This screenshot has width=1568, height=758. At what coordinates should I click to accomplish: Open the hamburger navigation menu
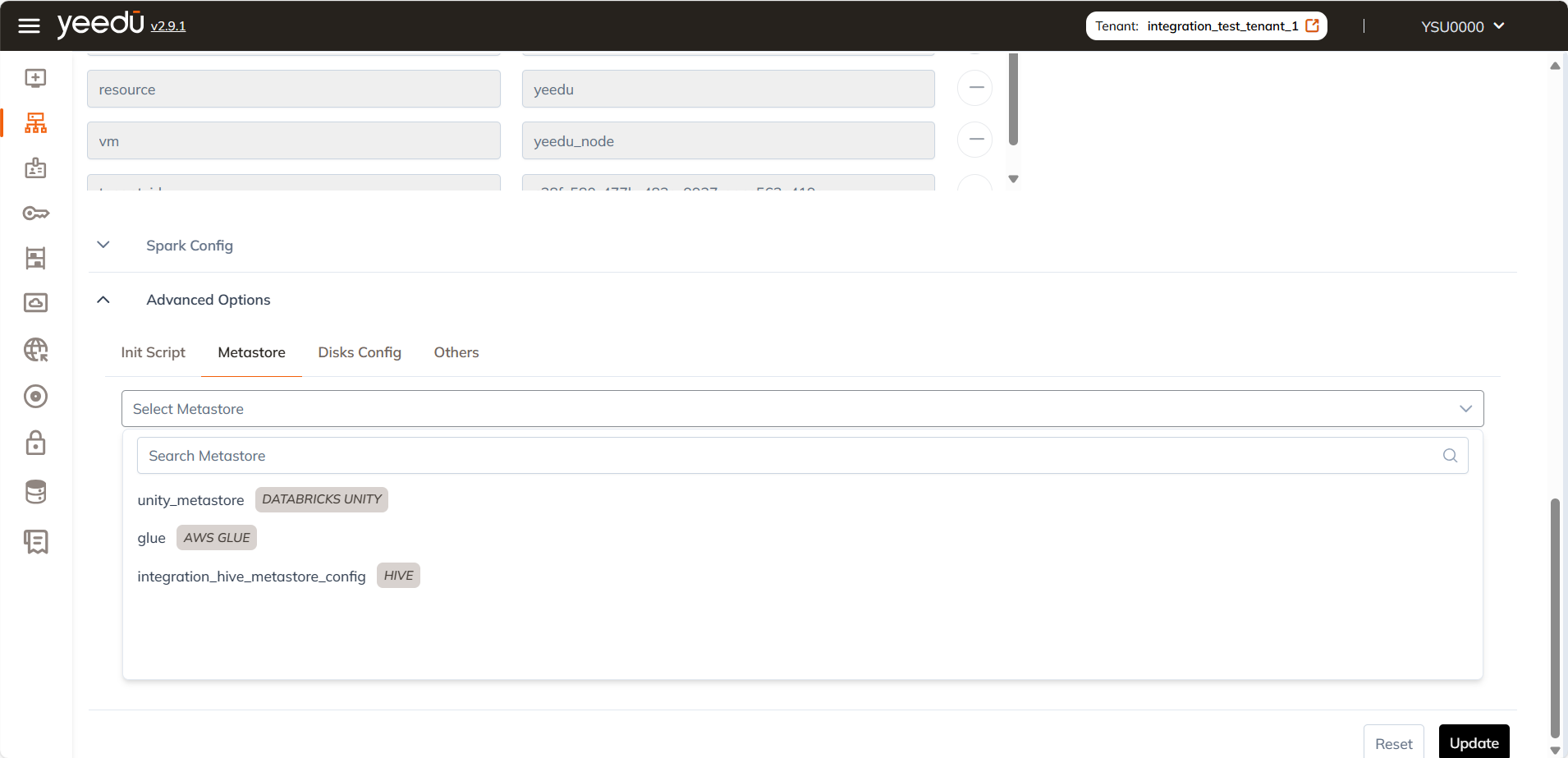(29, 26)
